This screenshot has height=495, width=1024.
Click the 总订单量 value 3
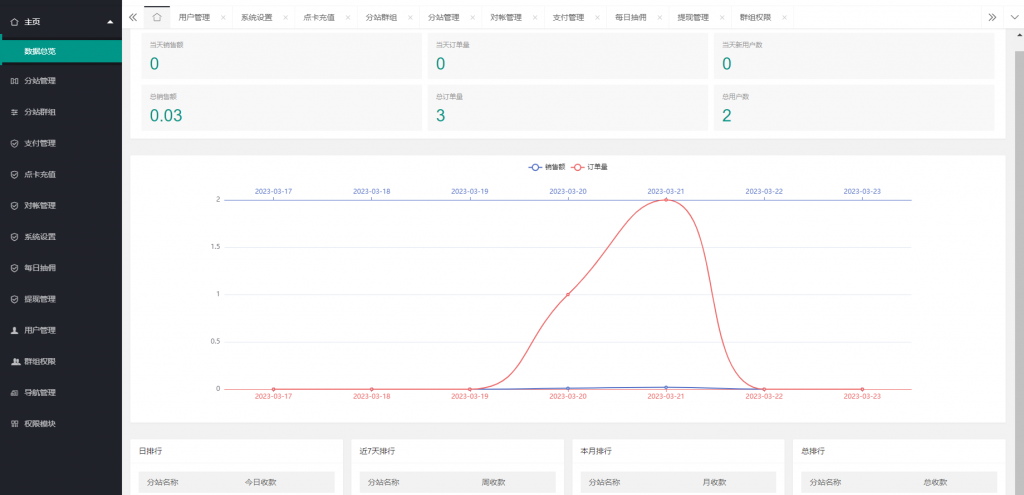[440, 116]
